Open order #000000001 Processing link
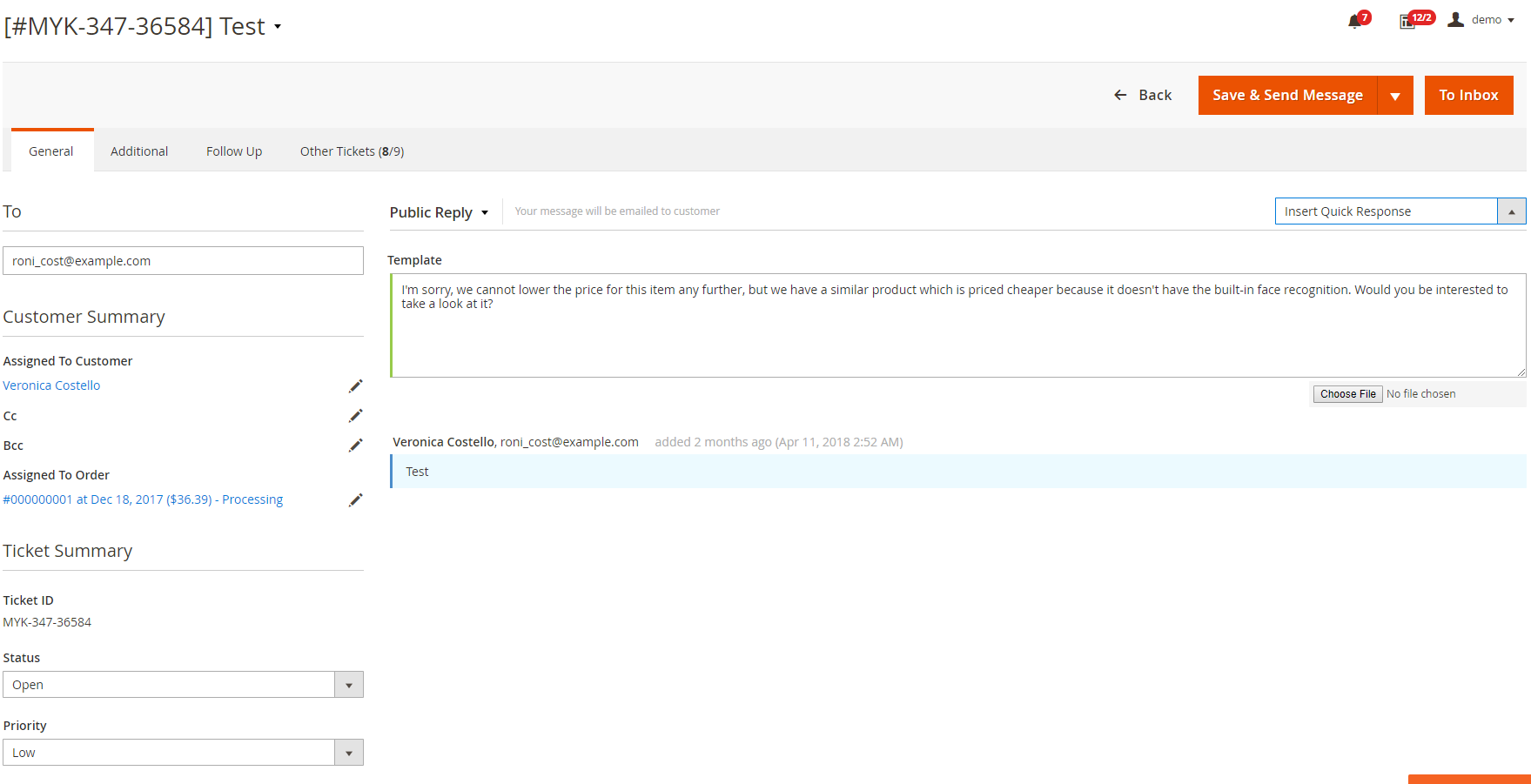The image size is (1531, 784). (143, 499)
